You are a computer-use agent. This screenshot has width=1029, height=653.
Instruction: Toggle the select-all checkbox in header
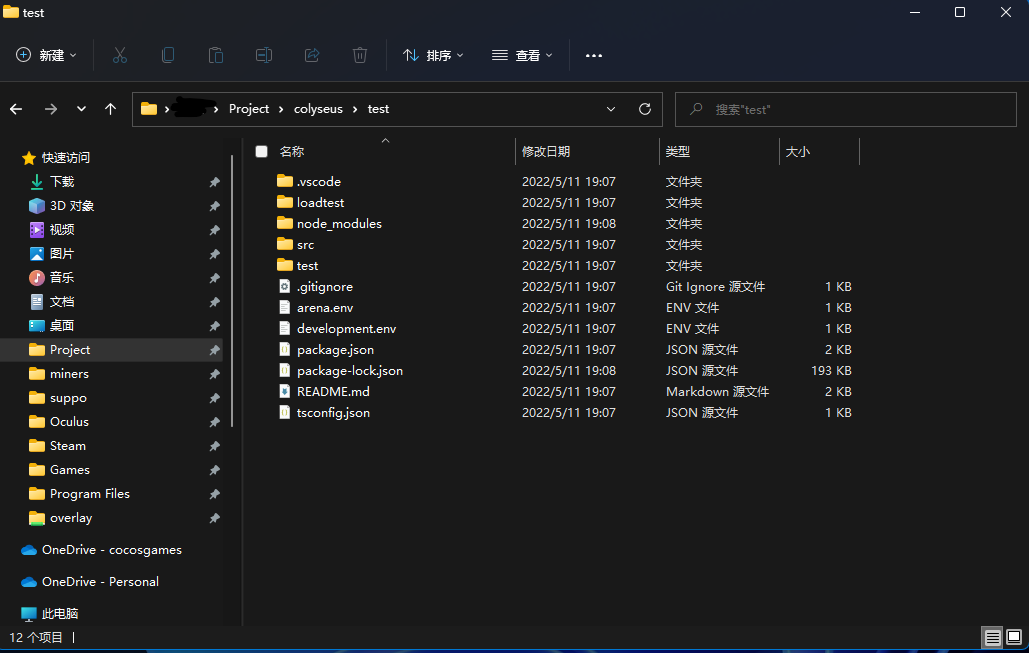(x=261, y=152)
